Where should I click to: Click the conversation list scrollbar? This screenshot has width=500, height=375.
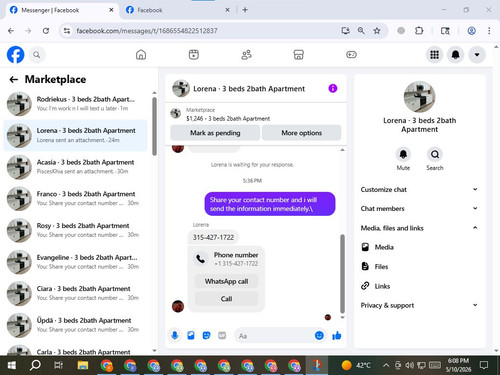[x=154, y=127]
